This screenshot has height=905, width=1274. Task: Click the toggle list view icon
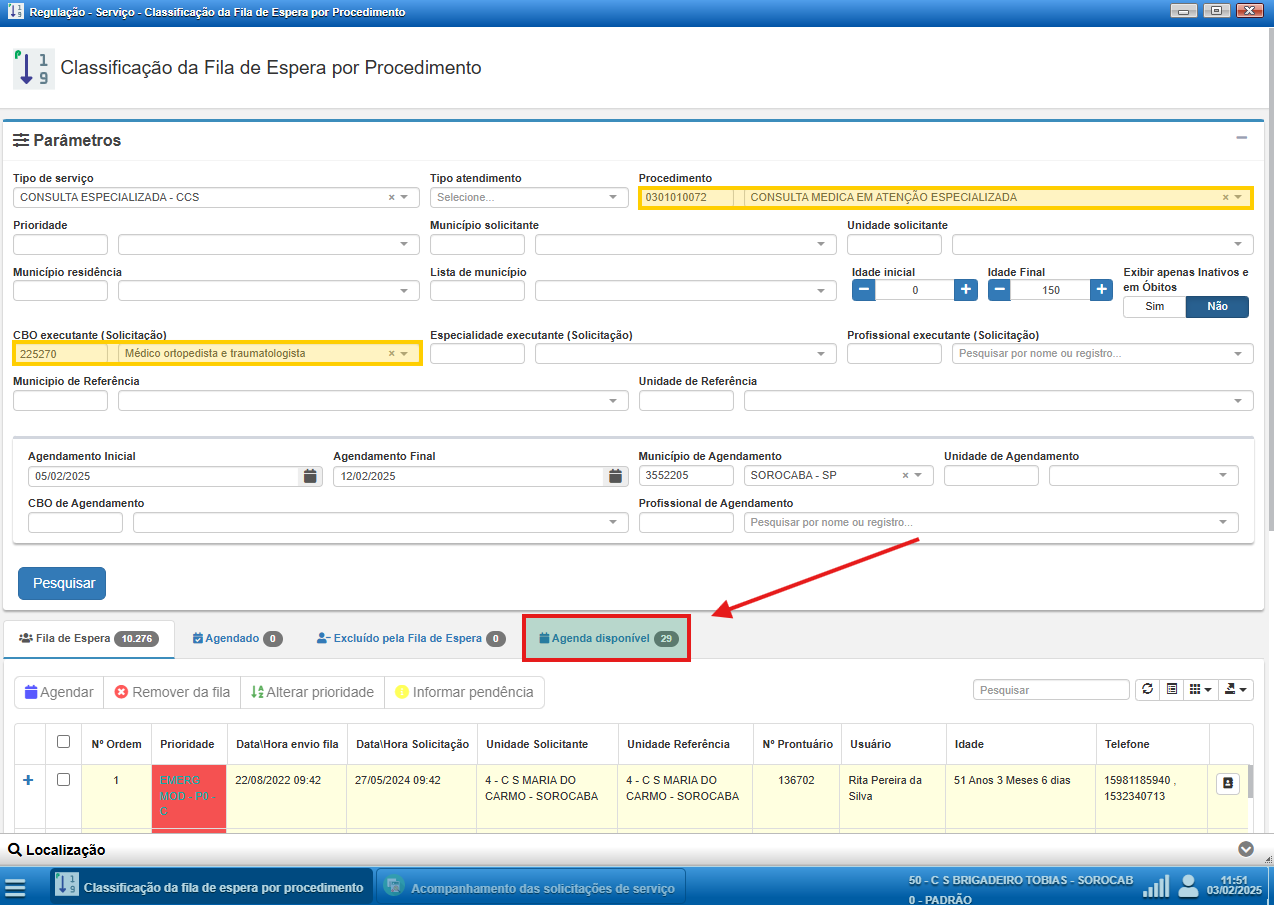point(1170,689)
